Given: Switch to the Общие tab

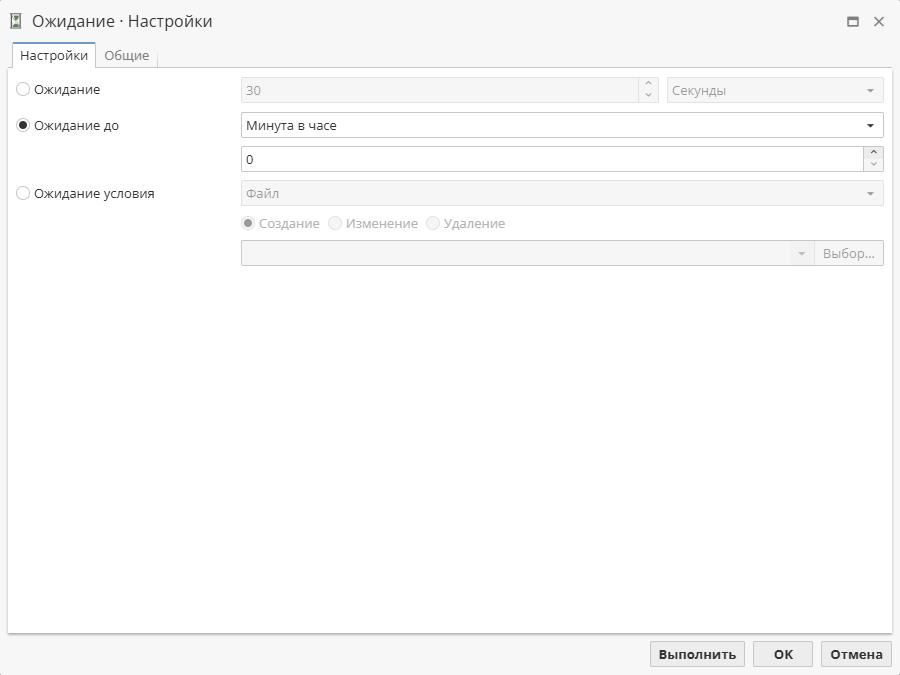Looking at the screenshot, I should [127, 56].
